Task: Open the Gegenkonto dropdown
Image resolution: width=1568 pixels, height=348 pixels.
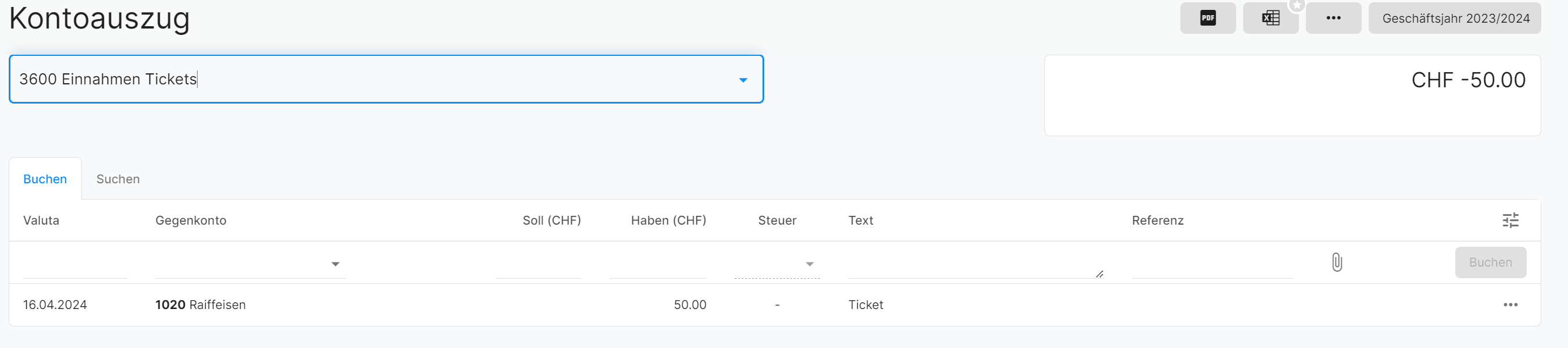Action: click(x=335, y=264)
